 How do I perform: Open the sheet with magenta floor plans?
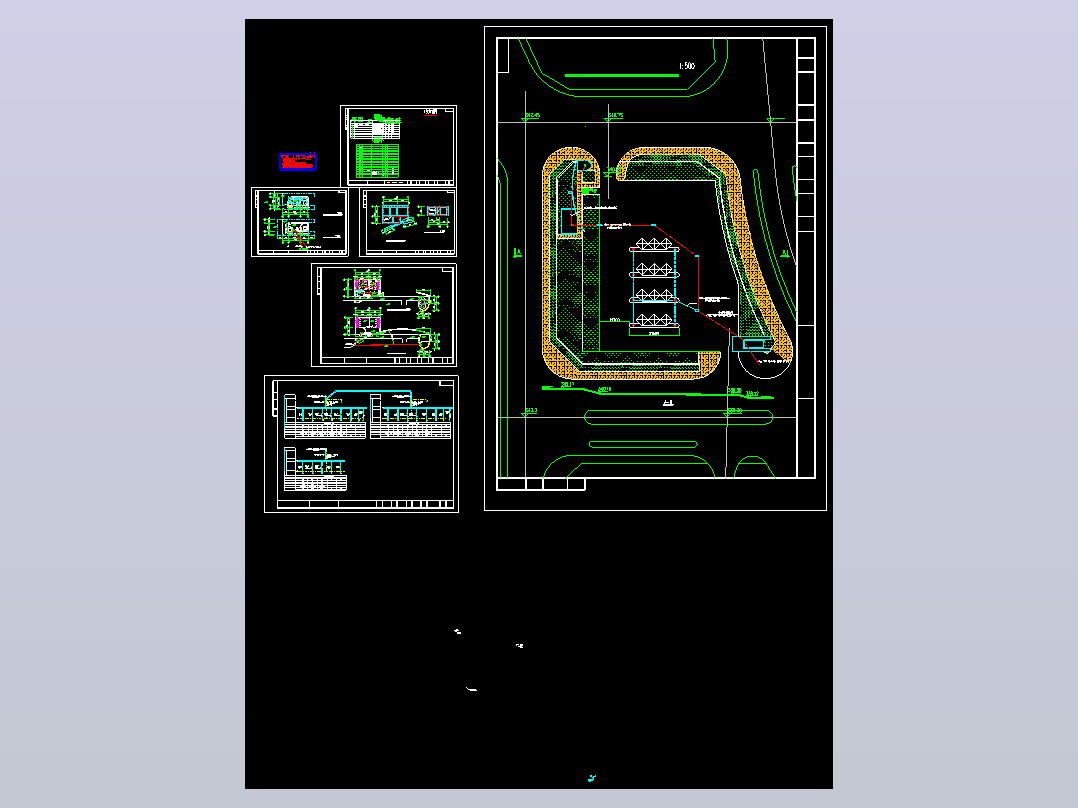(384, 315)
